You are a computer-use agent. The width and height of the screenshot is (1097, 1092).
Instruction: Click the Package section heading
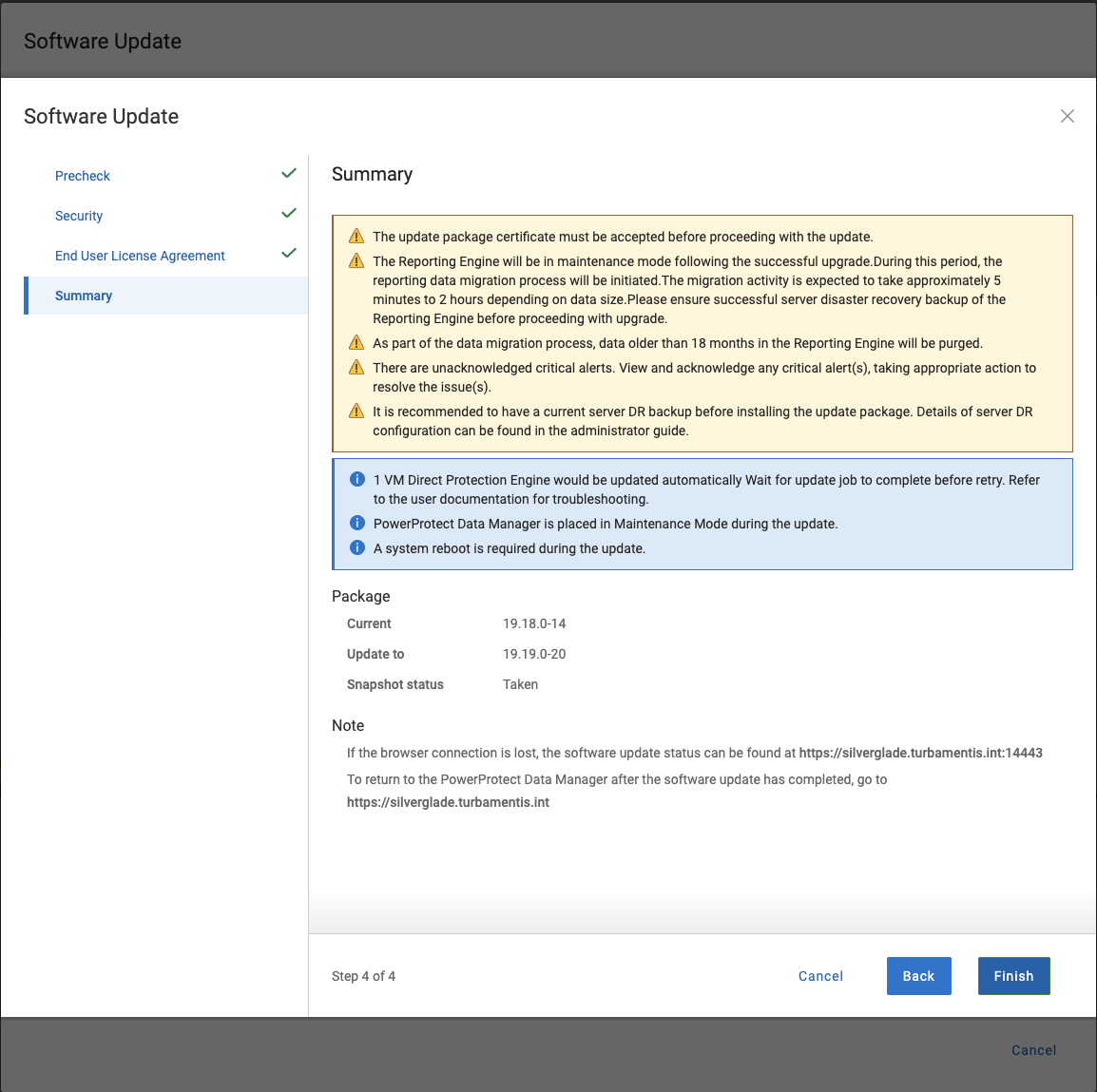361,596
